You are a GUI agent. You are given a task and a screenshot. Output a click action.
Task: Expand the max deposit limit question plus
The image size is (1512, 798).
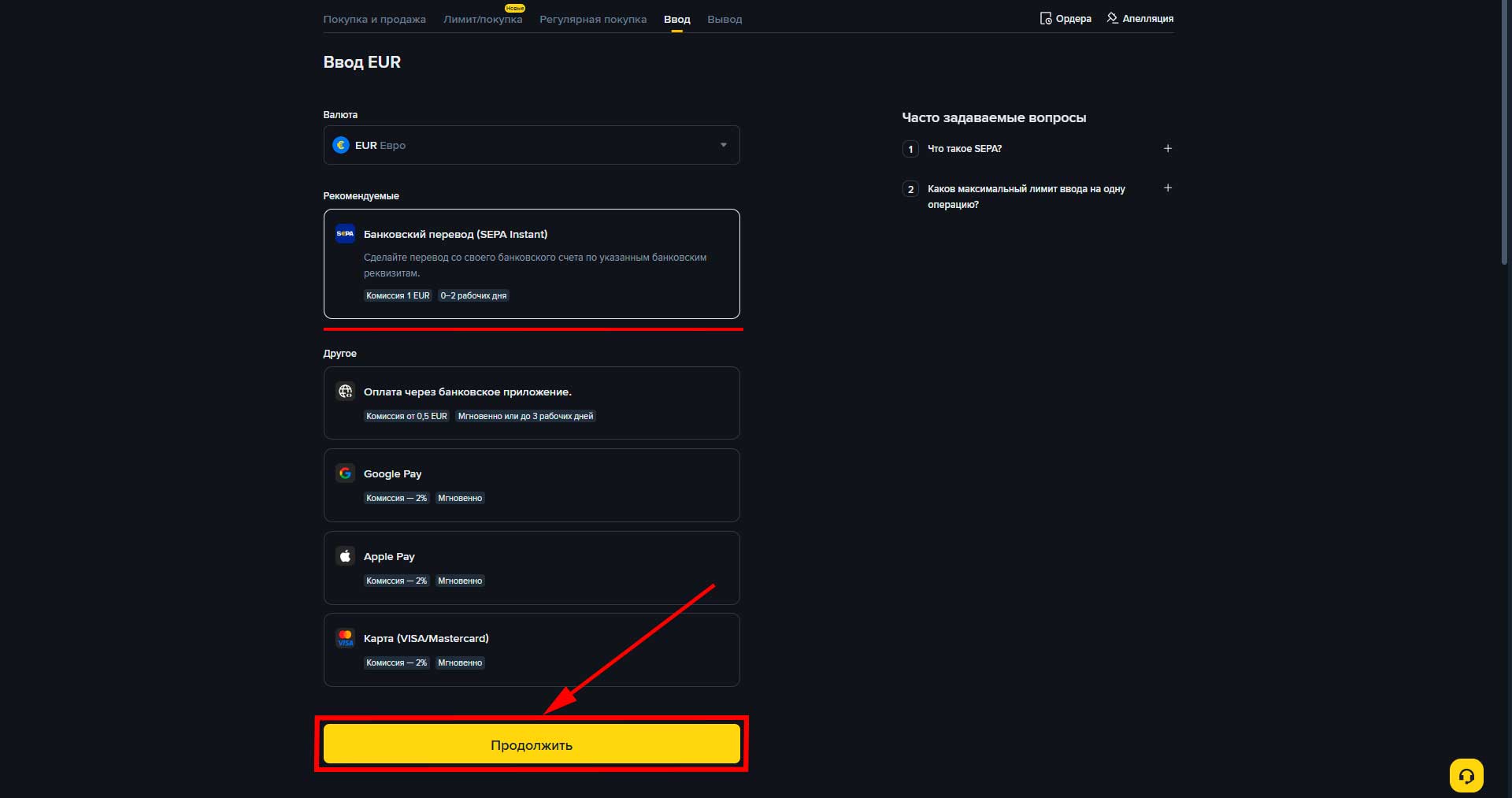click(x=1168, y=187)
